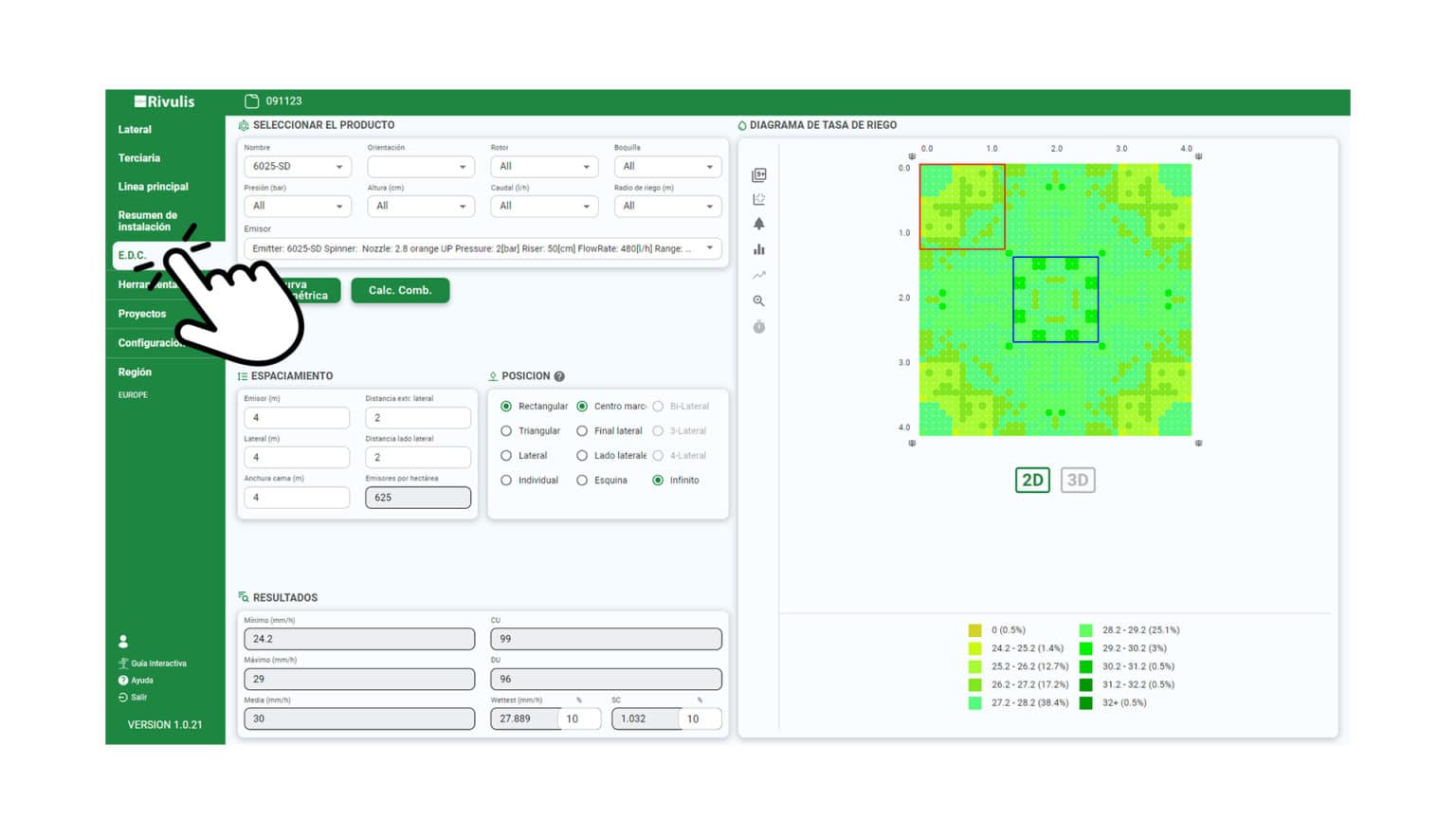The width and height of the screenshot is (1456, 819).
Task: Click the Anchura cama input field
Action: (x=297, y=498)
